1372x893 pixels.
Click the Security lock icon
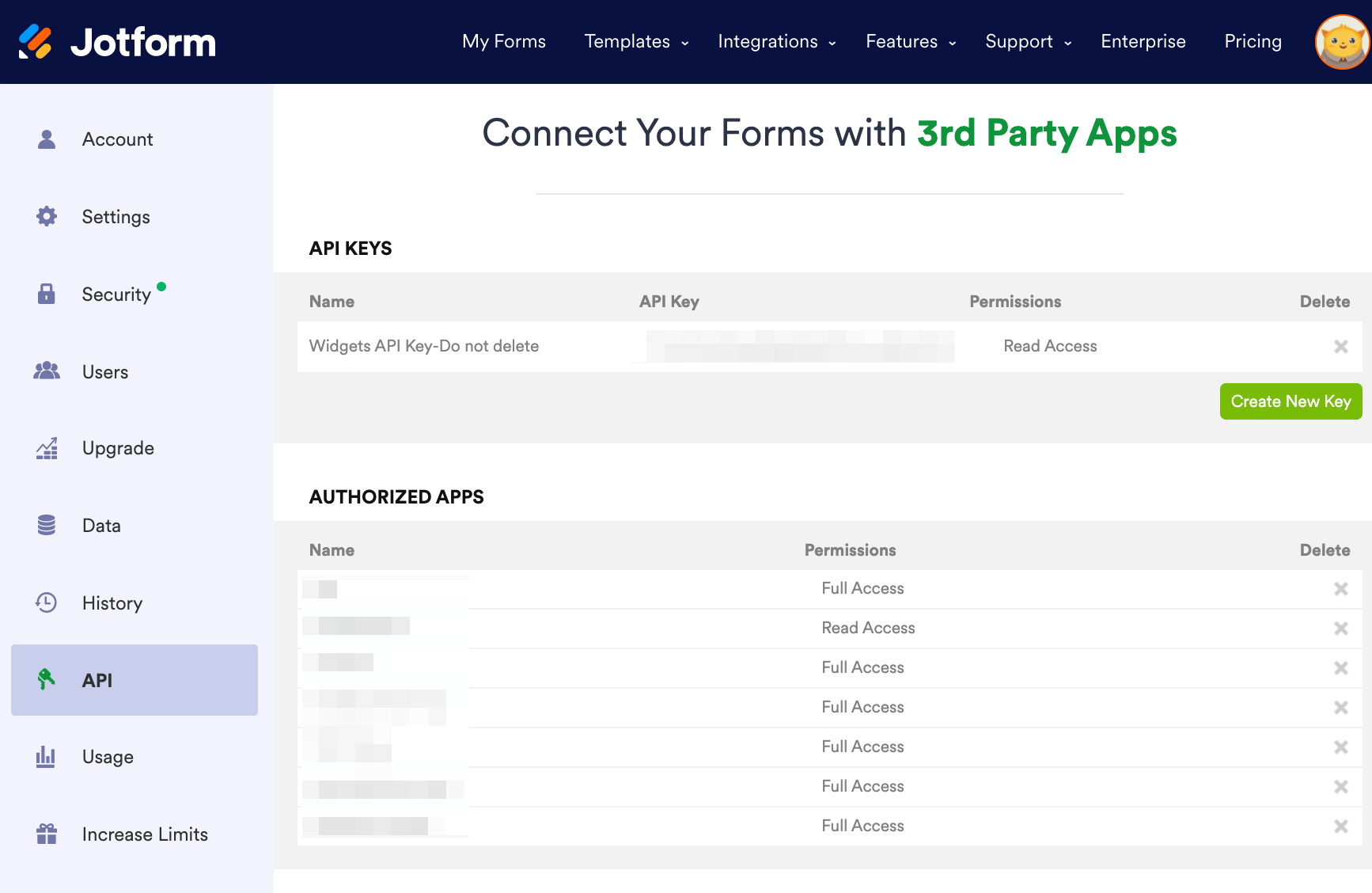point(47,294)
